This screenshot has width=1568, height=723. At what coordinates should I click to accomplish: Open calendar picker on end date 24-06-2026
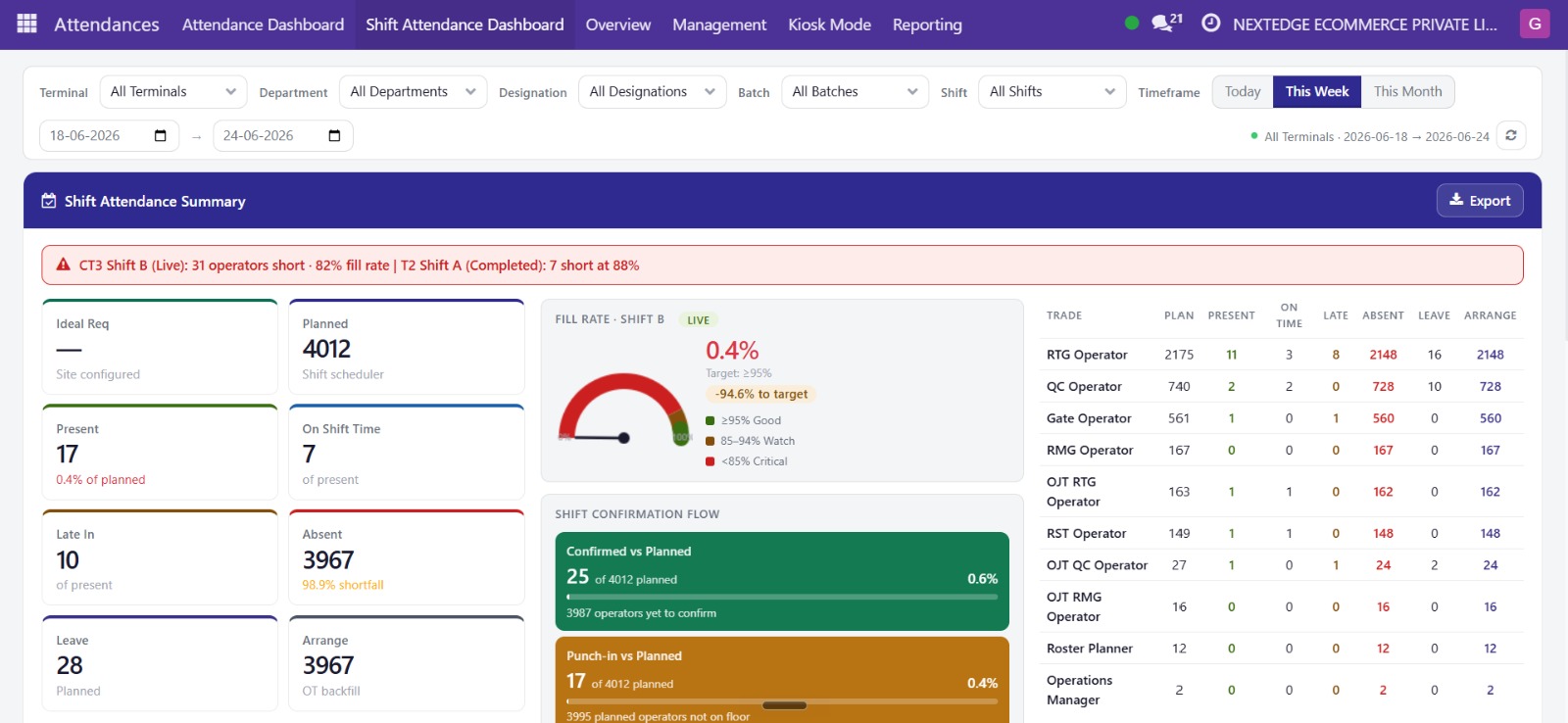click(x=334, y=136)
